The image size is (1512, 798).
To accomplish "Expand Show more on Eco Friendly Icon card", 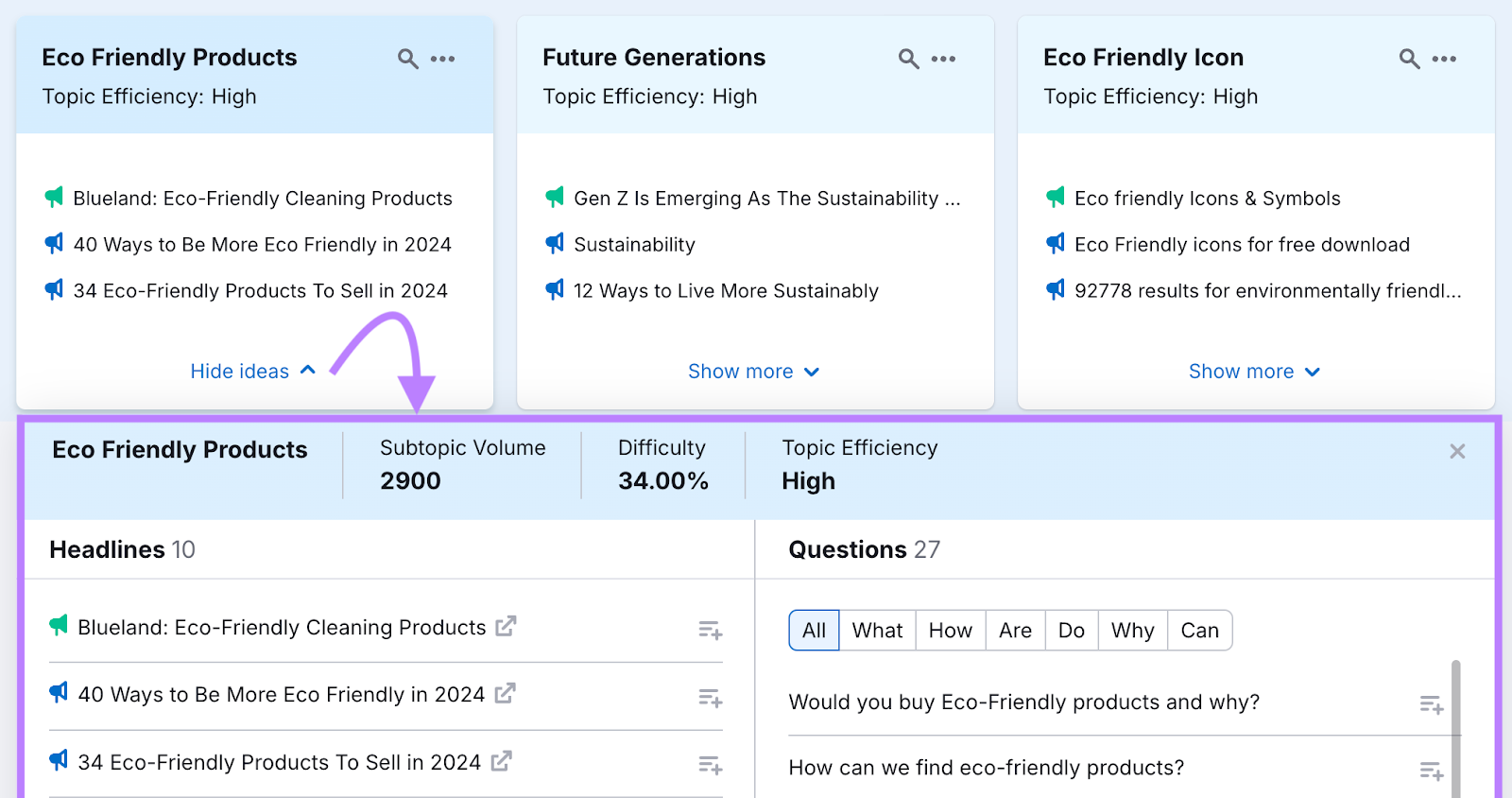I will [1254, 372].
